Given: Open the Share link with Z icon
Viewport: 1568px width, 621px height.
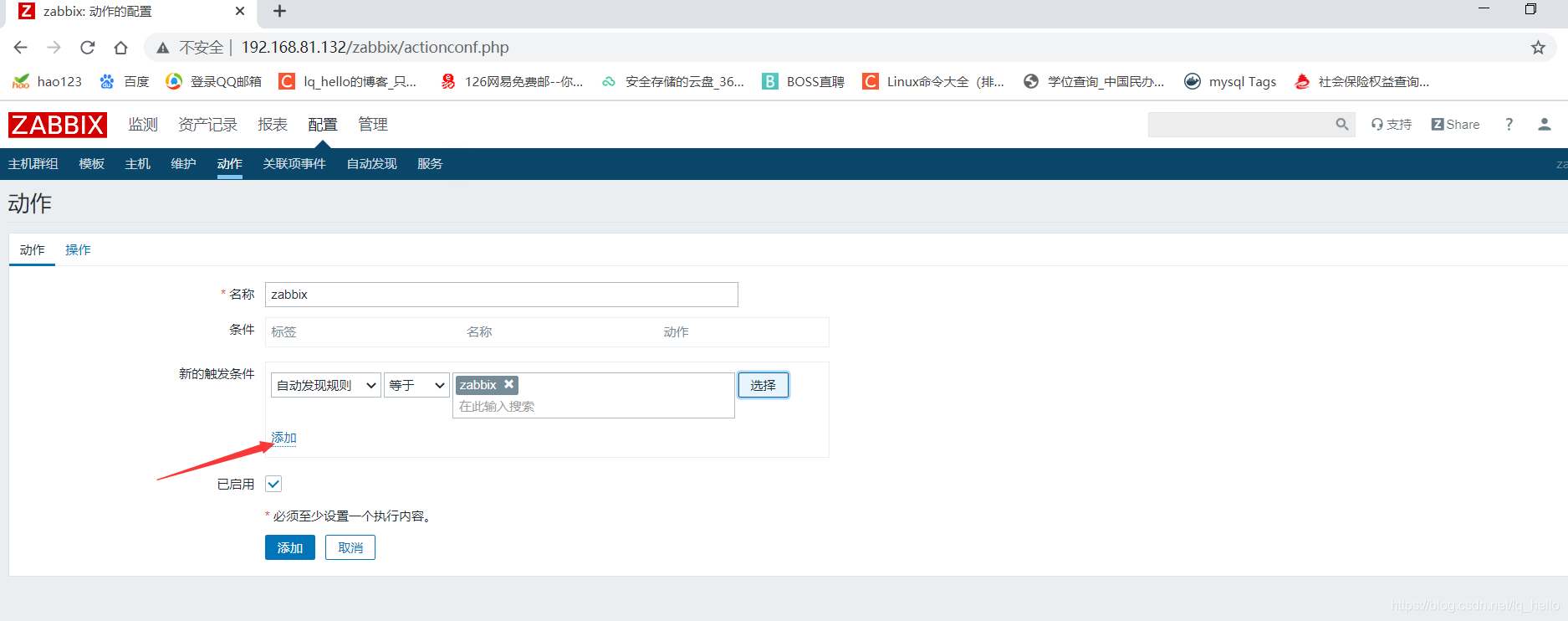Looking at the screenshot, I should [1455, 124].
